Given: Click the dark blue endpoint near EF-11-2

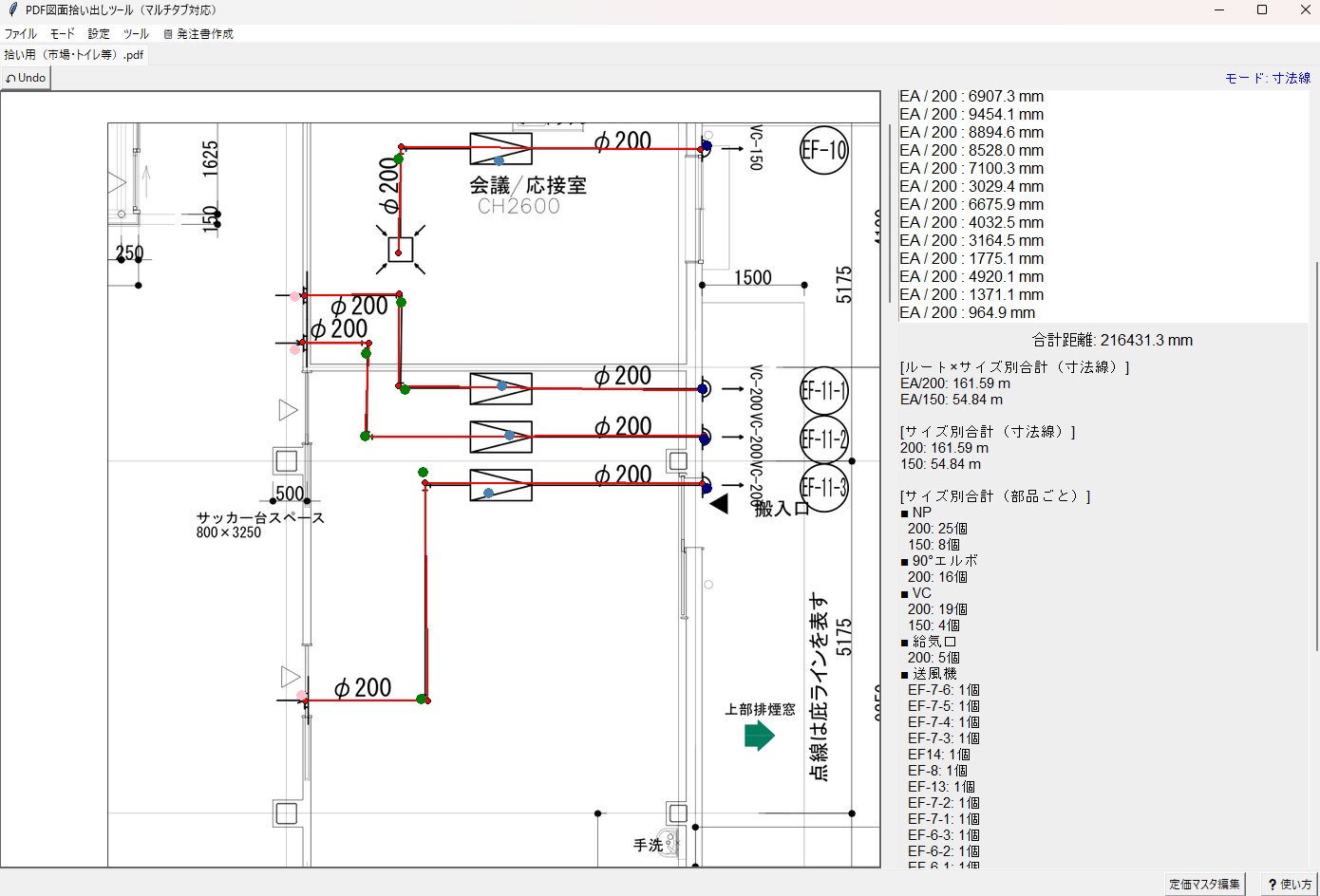Looking at the screenshot, I should point(706,438).
